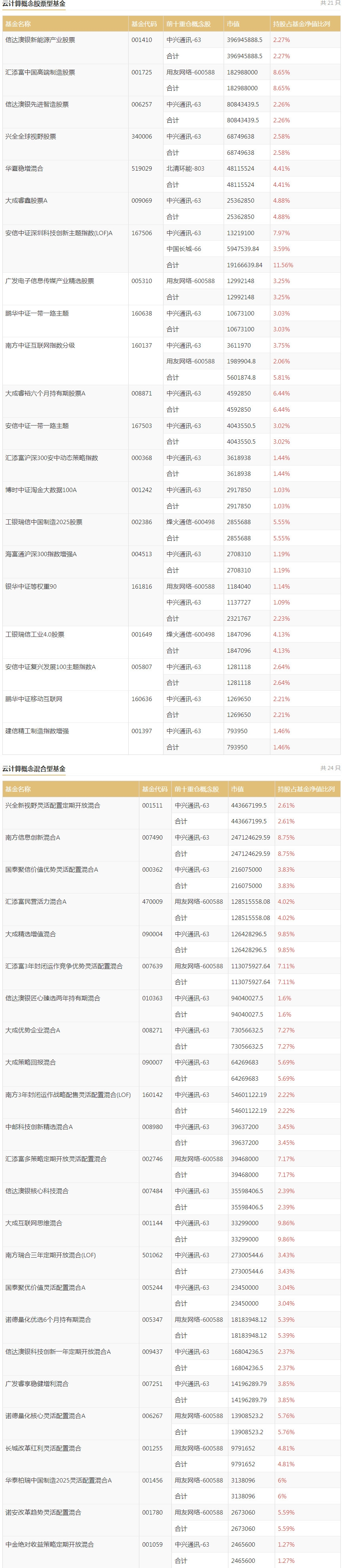
Task: Click count label 共 24 只
Action: 331,769
